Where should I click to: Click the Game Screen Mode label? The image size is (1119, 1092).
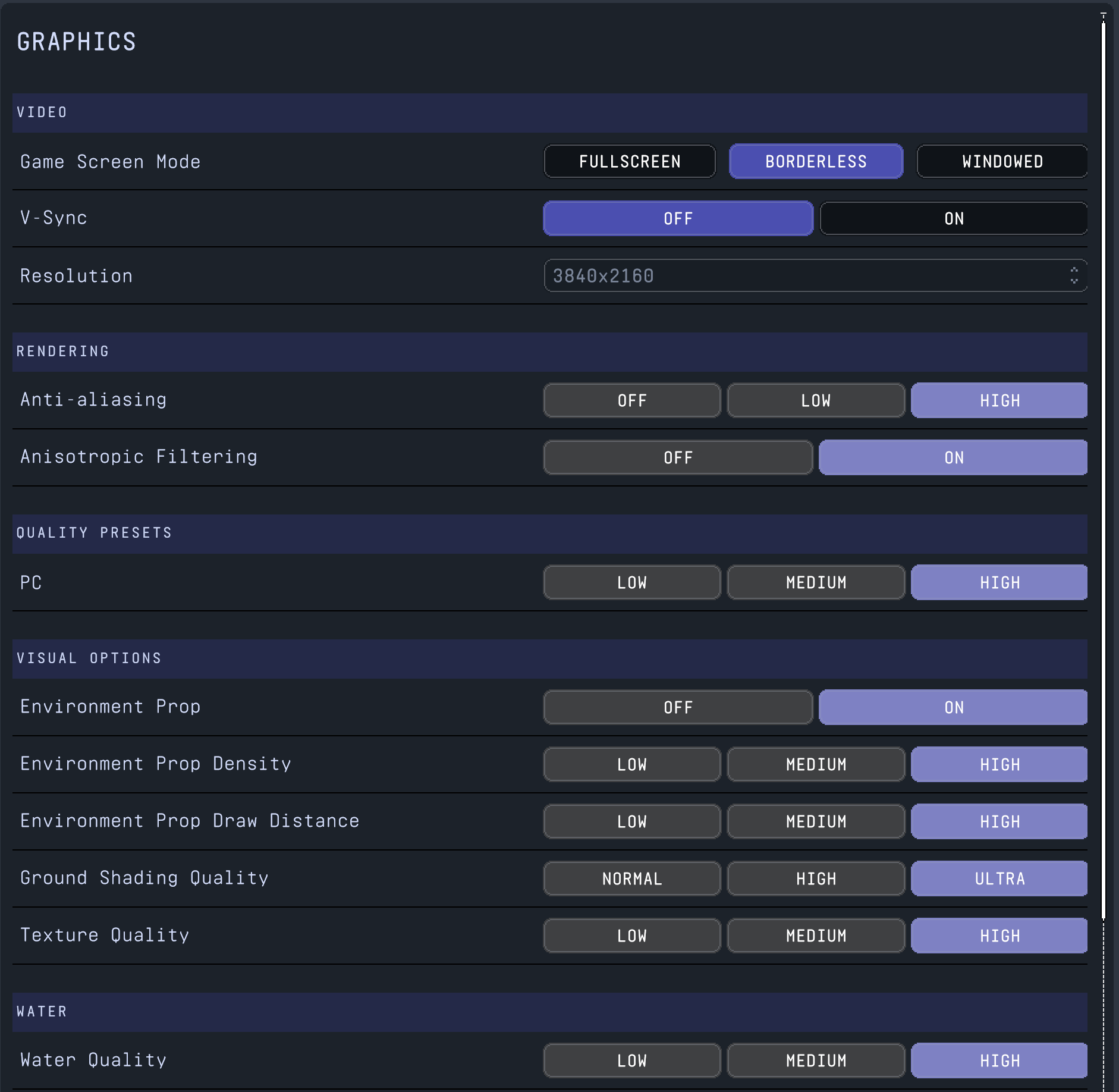coord(111,162)
